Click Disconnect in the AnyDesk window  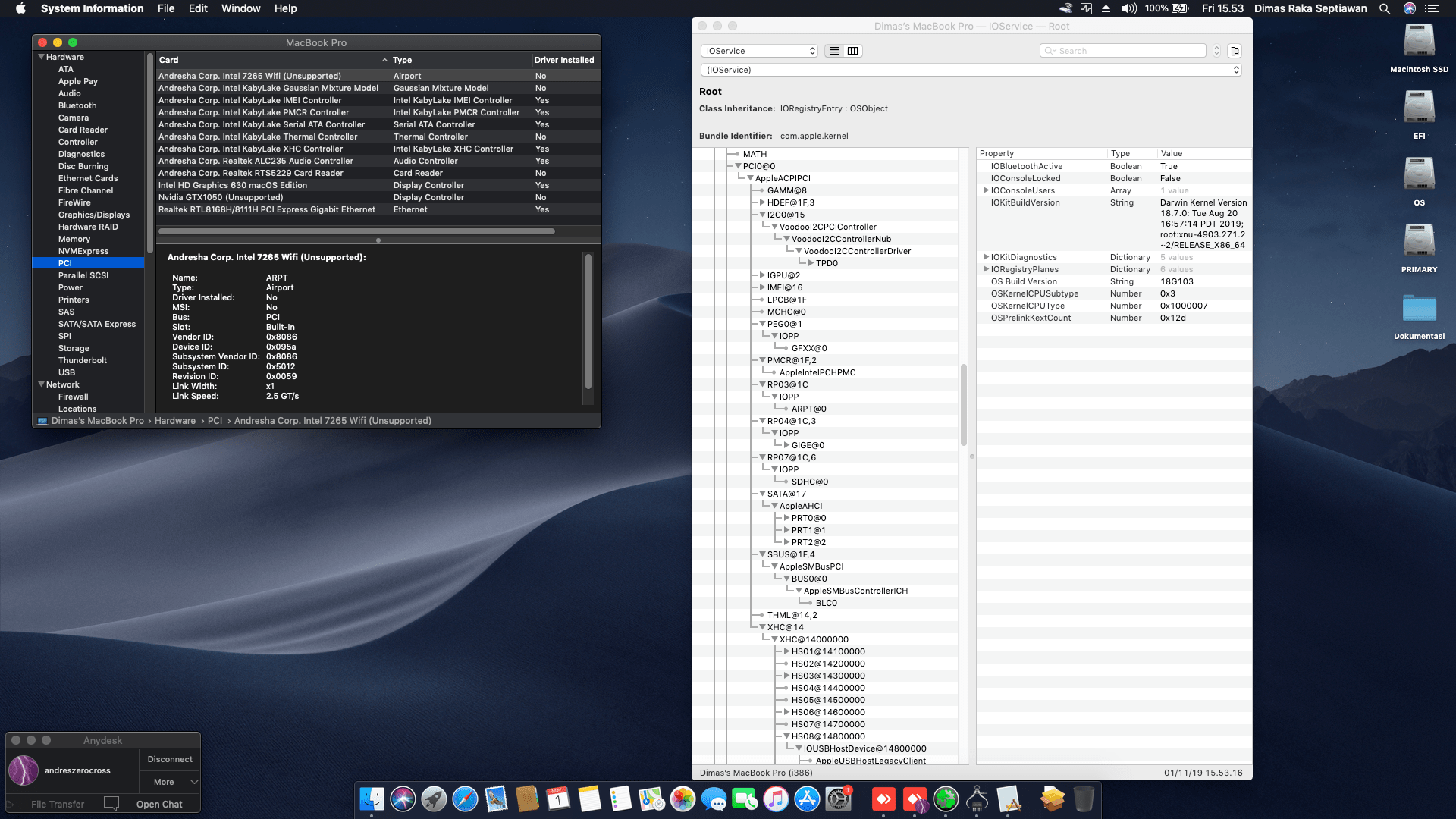point(169,759)
